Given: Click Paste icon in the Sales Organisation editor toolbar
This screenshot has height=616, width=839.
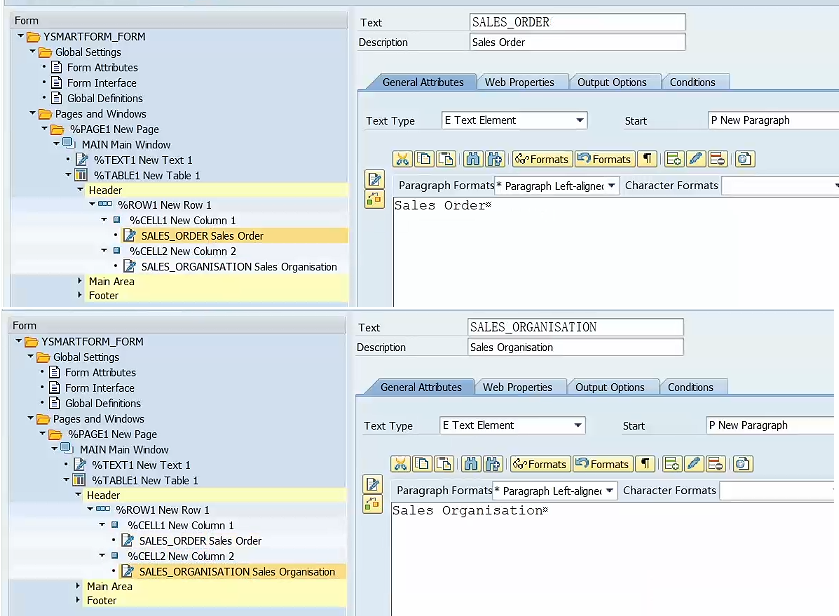Looking at the screenshot, I should pos(444,464).
